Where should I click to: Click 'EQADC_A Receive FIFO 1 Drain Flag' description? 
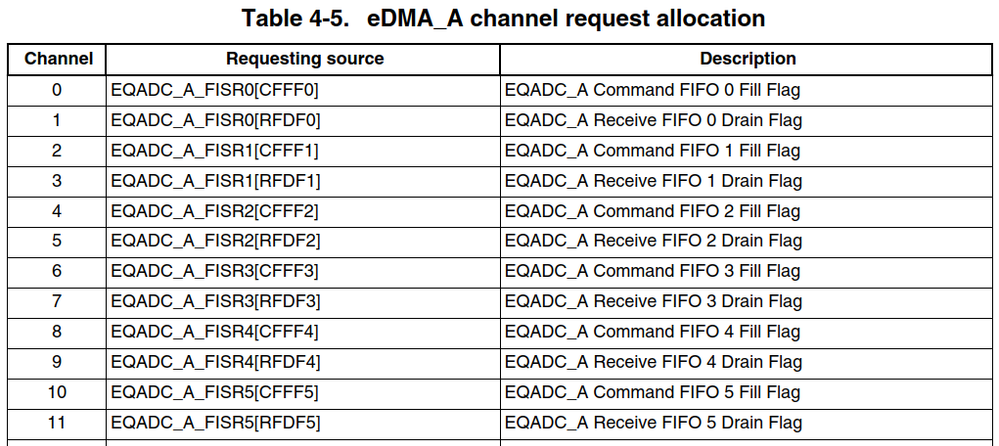[653, 181]
